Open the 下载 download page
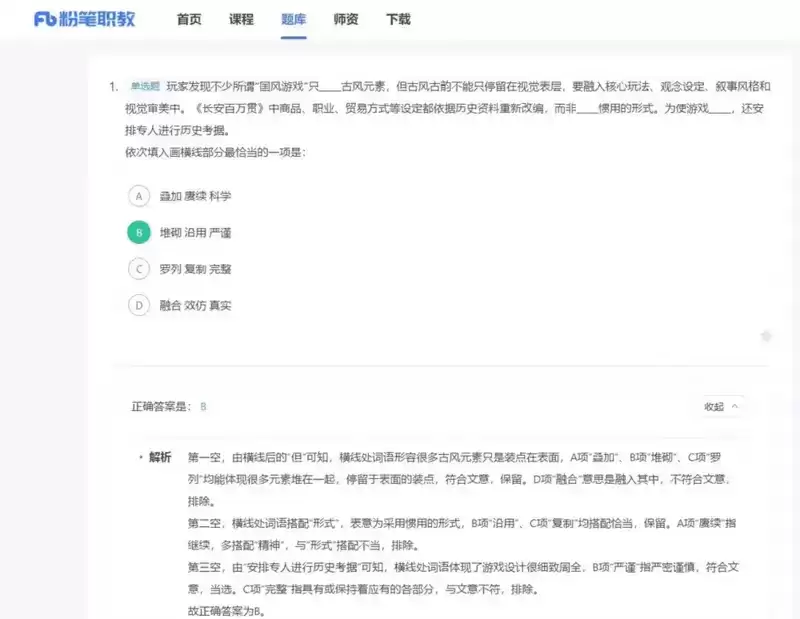This screenshot has width=800, height=619. pyautogui.click(x=398, y=18)
